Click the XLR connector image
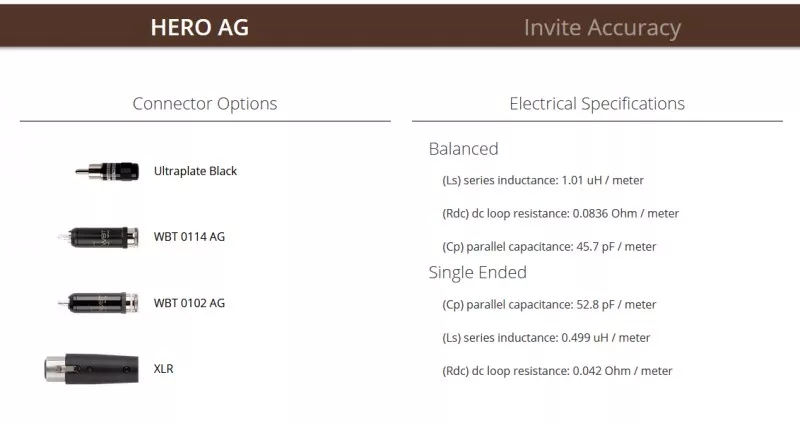Viewport: 800px width, 423px height. pyautogui.click(x=91, y=369)
